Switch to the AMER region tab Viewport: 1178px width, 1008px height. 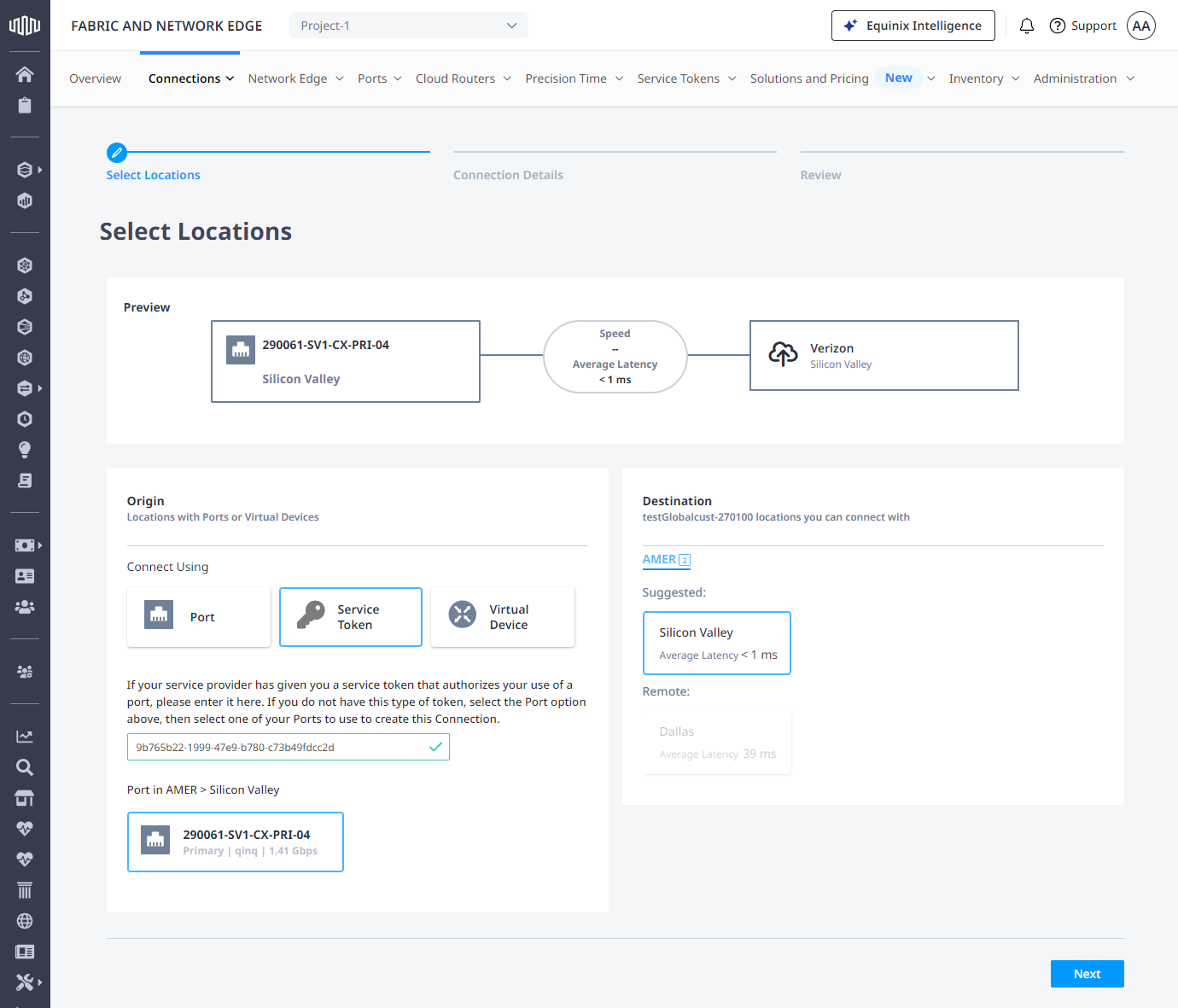coord(667,560)
